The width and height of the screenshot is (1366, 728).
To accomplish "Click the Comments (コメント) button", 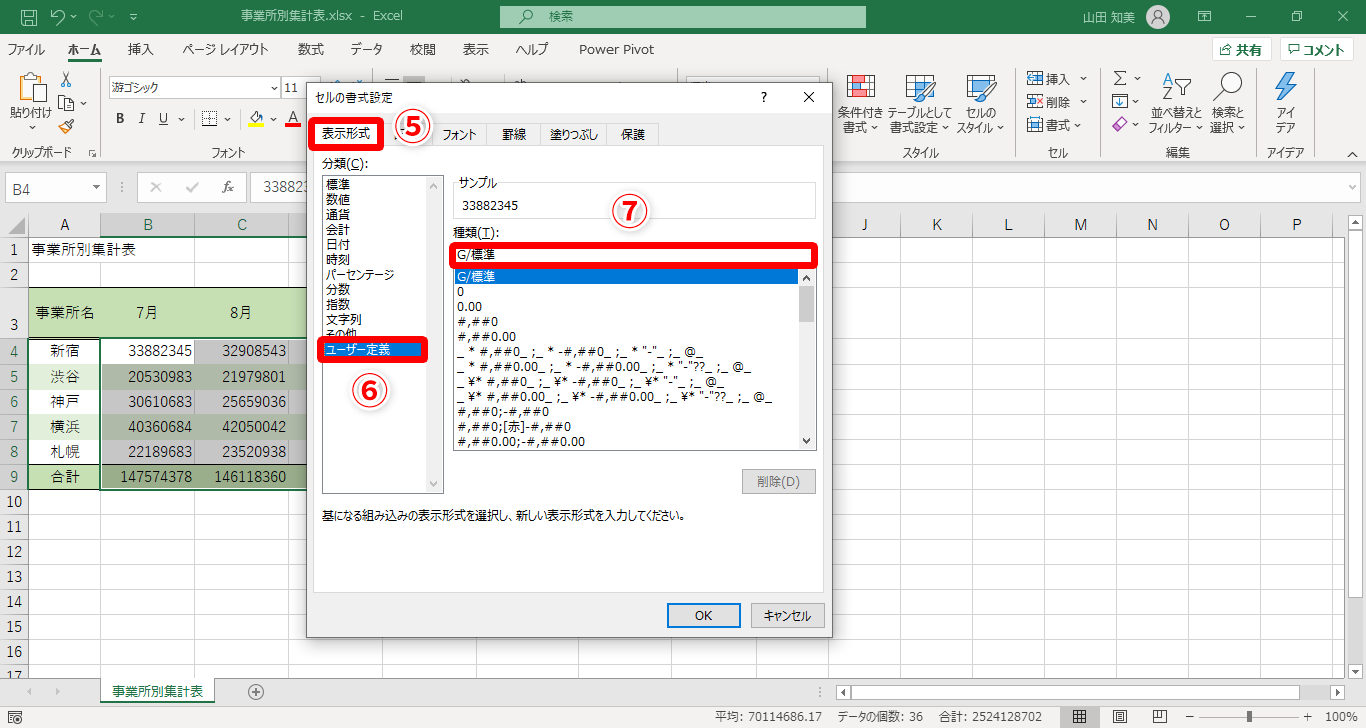I will 1317,50.
